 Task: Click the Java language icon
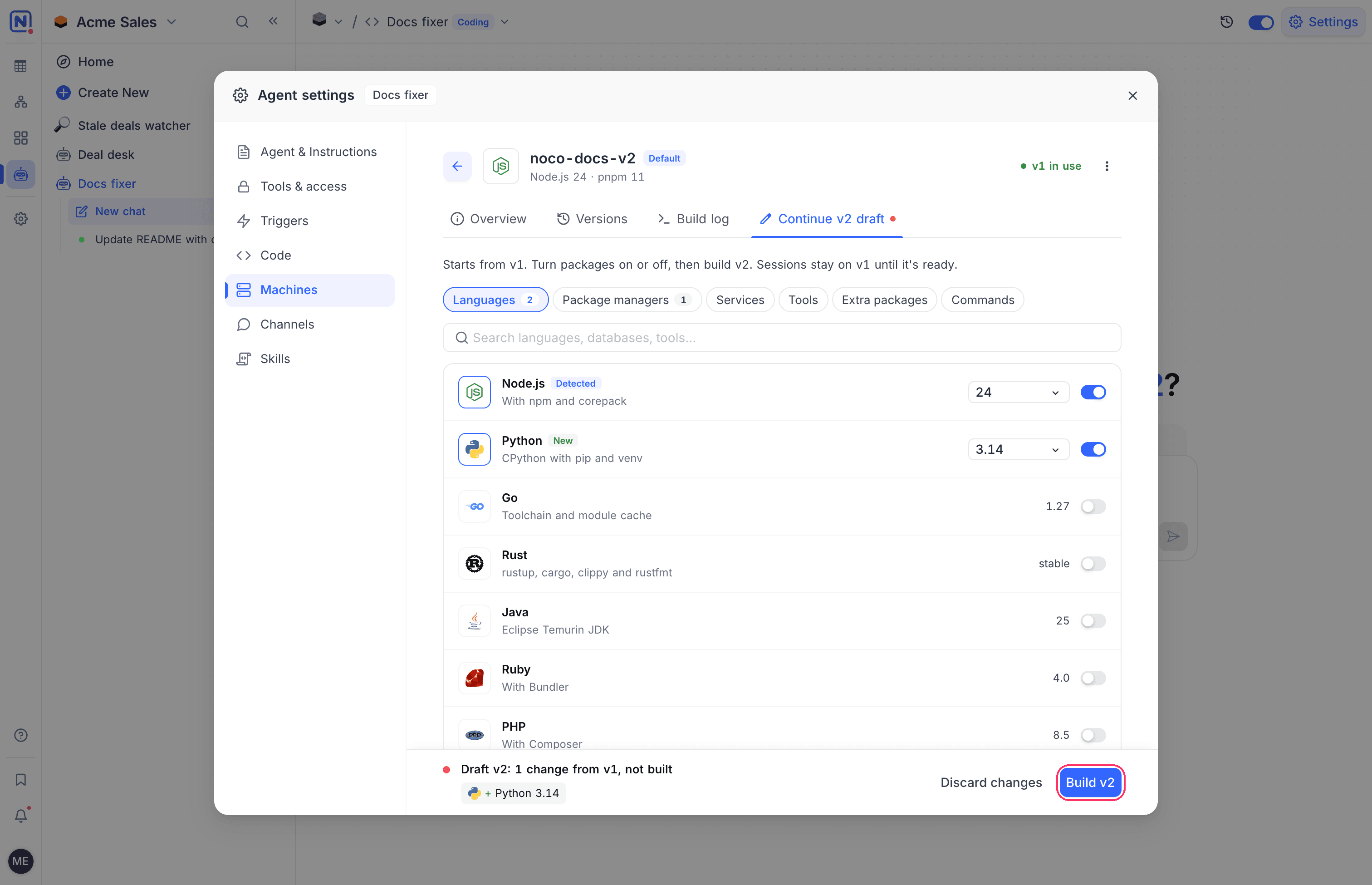(474, 621)
